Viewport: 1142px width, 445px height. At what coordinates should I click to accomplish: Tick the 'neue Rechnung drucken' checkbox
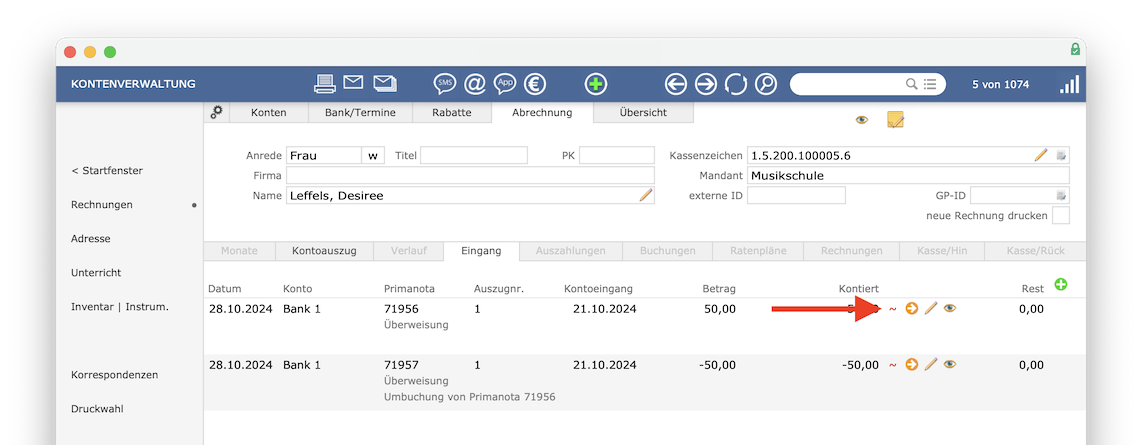click(1061, 216)
